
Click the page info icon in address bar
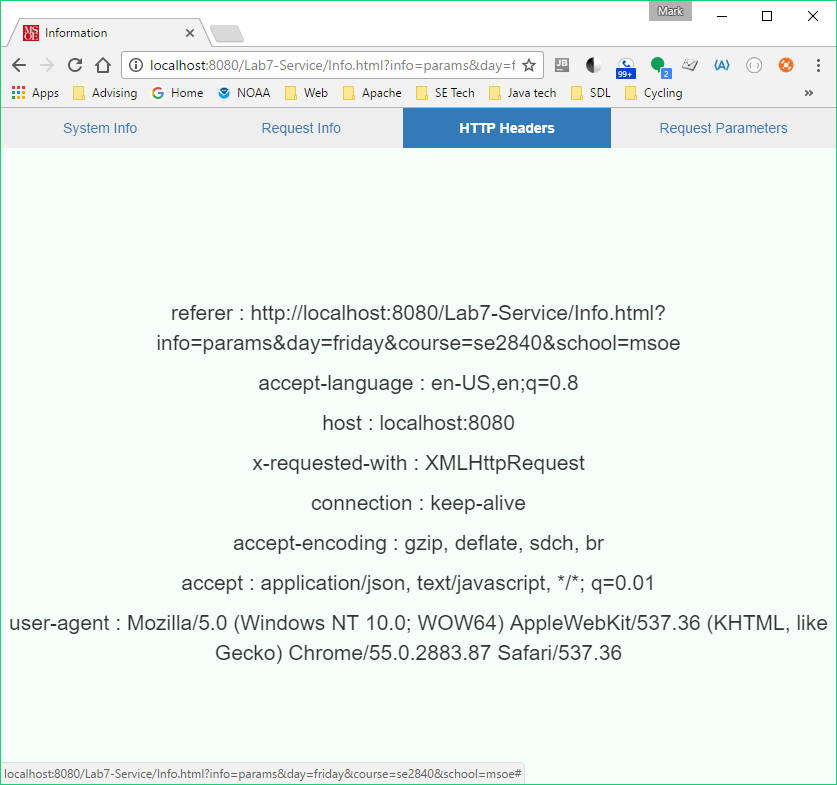[135, 65]
